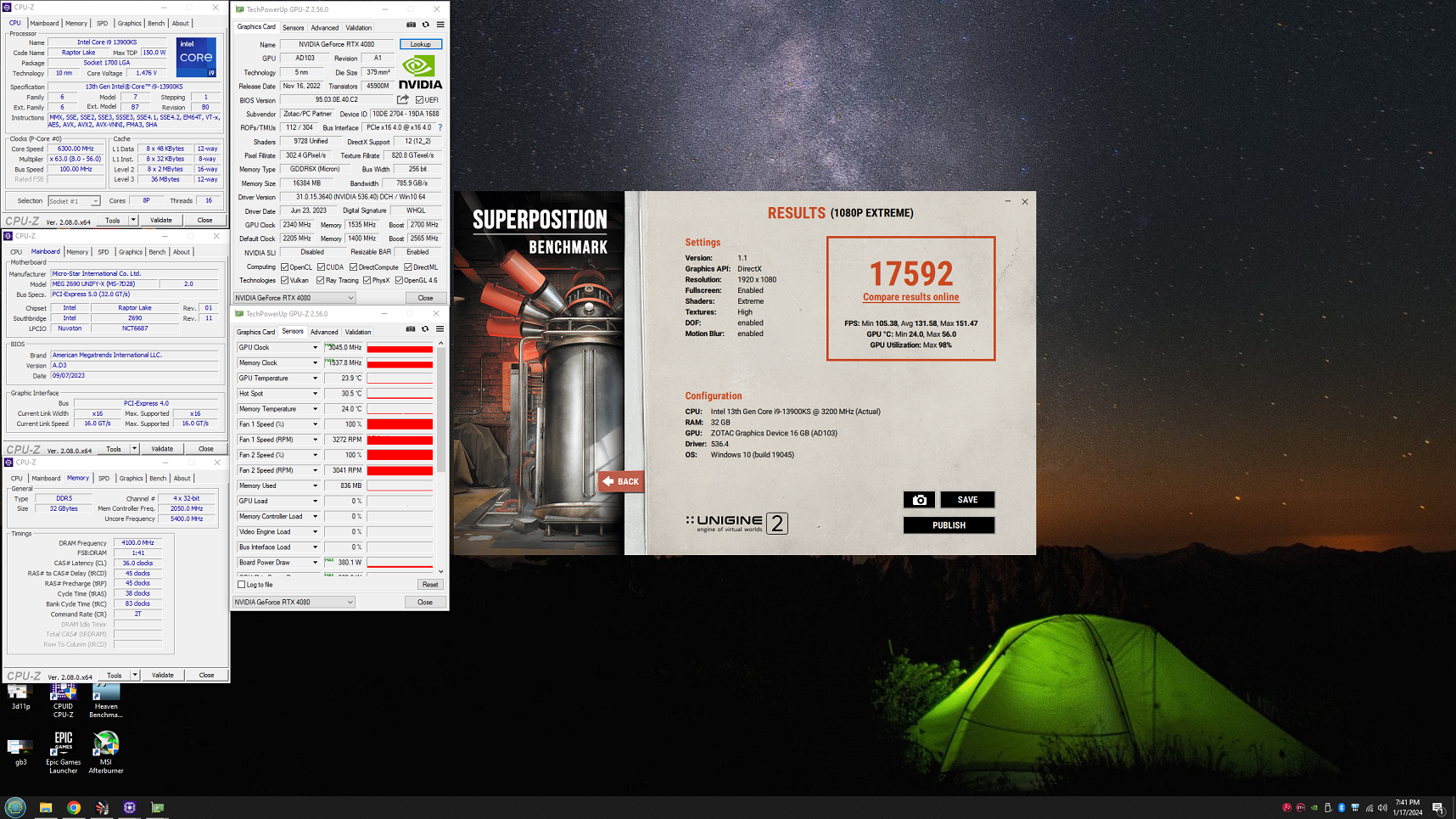Open the Hot Spot sensor dropdown
1456x819 pixels.
315,394
